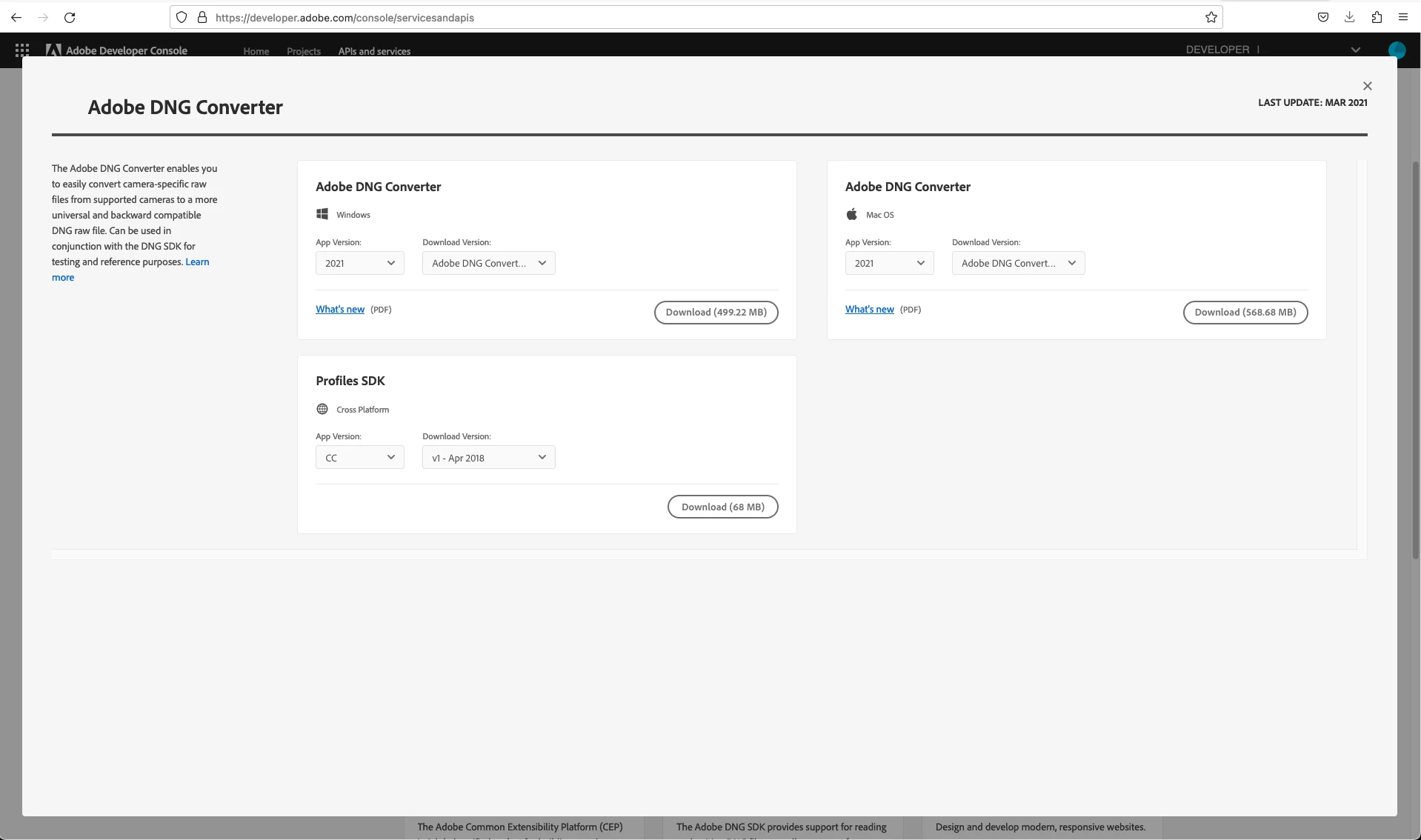Open the browser downloads icon
The width and height of the screenshot is (1421, 840).
(1350, 17)
